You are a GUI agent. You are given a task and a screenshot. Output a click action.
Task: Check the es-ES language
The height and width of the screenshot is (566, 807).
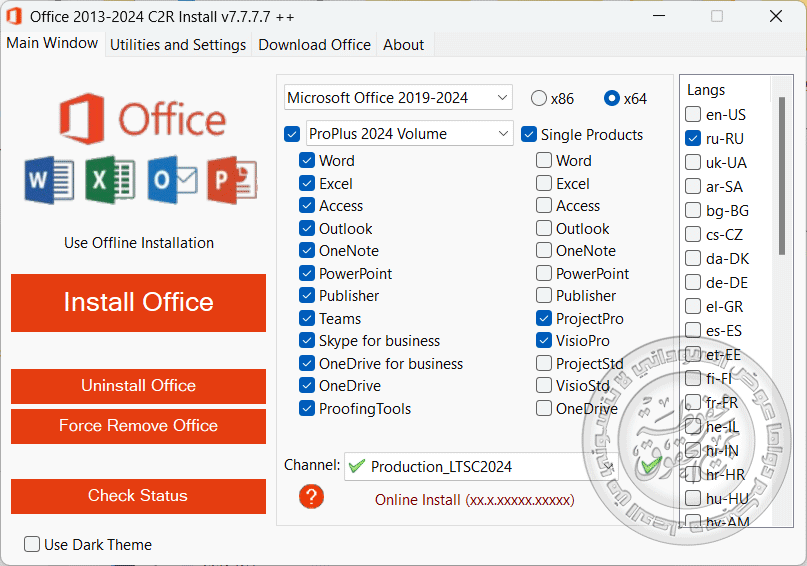[x=693, y=330]
